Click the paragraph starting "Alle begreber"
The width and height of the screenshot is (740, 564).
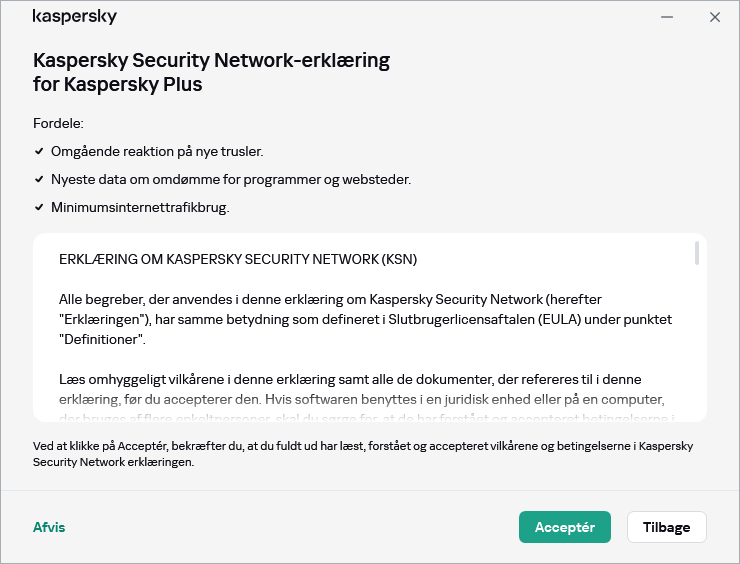[x=365, y=319]
